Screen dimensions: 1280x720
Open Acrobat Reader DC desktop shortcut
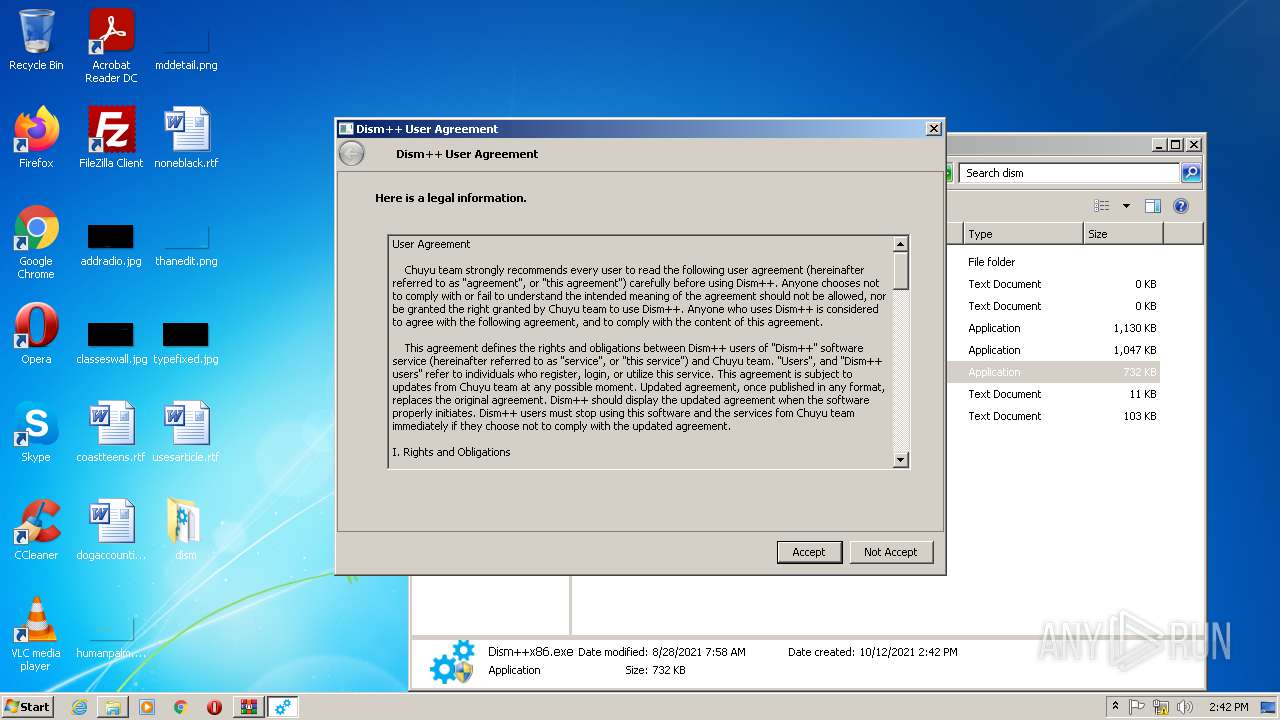point(111,46)
